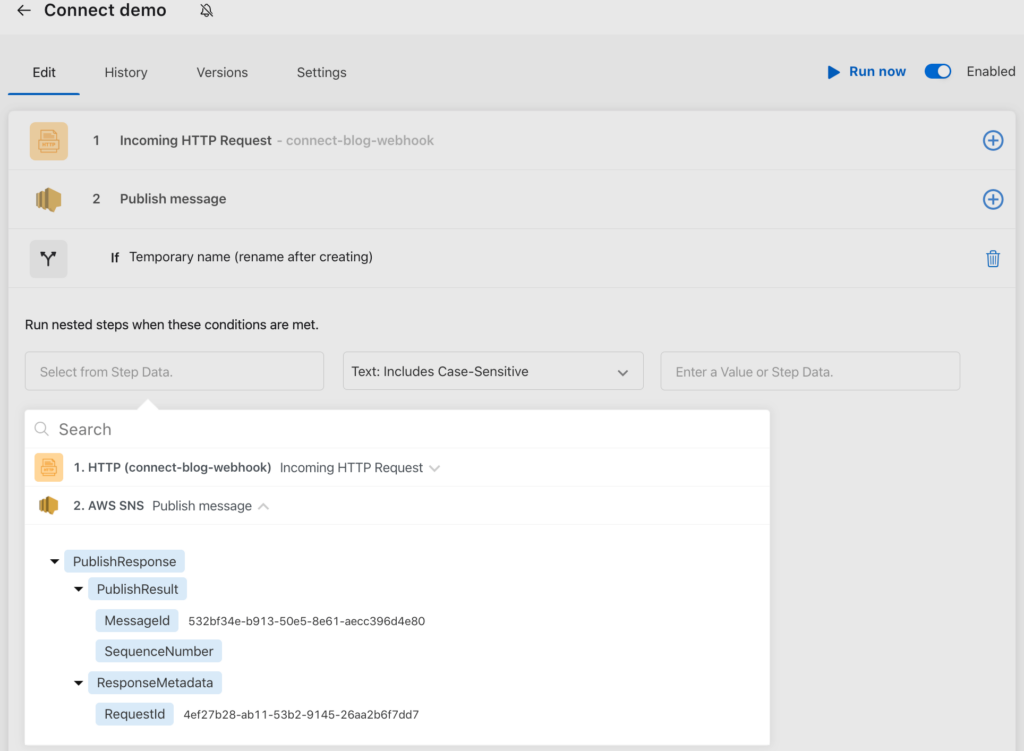1024x751 pixels.
Task: Collapse the PublishResponse tree node
Action: pos(55,562)
